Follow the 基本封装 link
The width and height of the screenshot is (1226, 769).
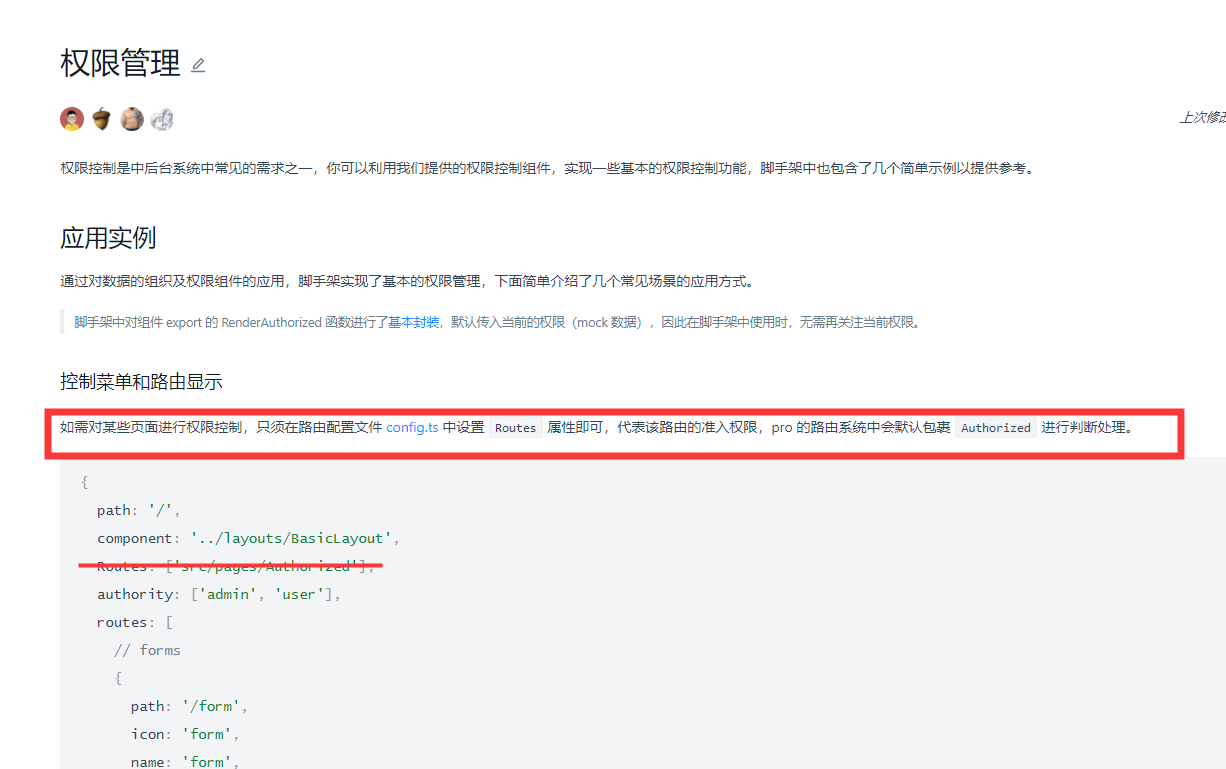(413, 322)
